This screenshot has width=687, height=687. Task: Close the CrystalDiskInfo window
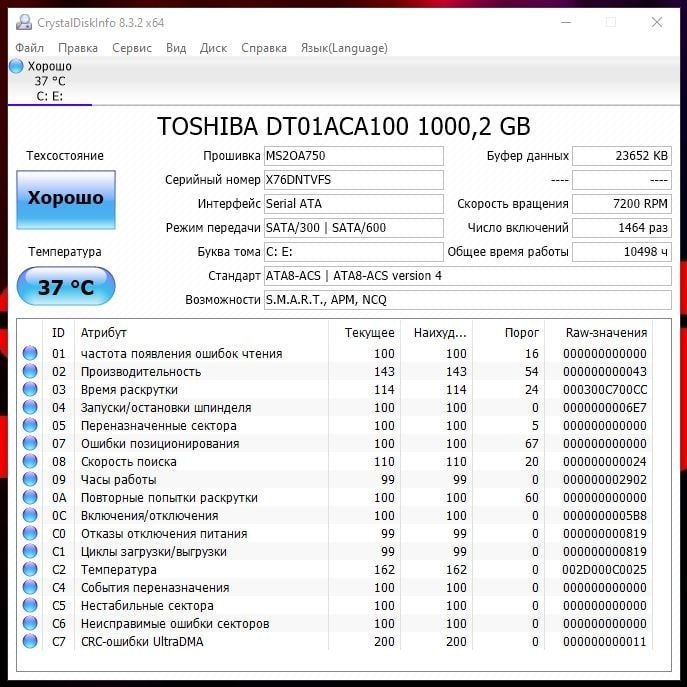tap(656, 22)
